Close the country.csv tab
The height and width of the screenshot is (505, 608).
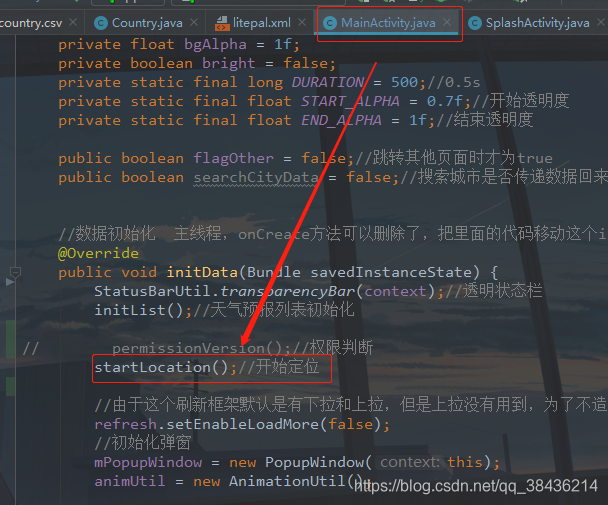[73, 22]
